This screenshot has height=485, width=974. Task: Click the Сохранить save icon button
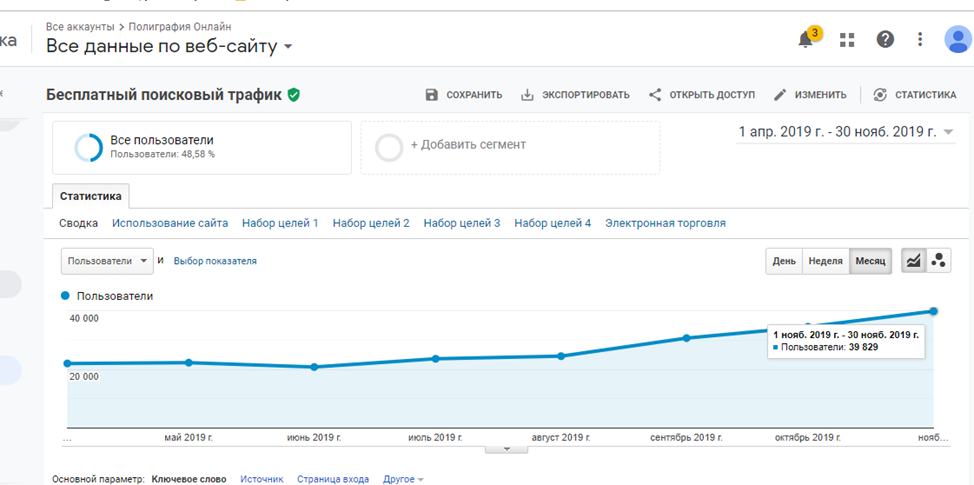pyautogui.click(x=464, y=95)
